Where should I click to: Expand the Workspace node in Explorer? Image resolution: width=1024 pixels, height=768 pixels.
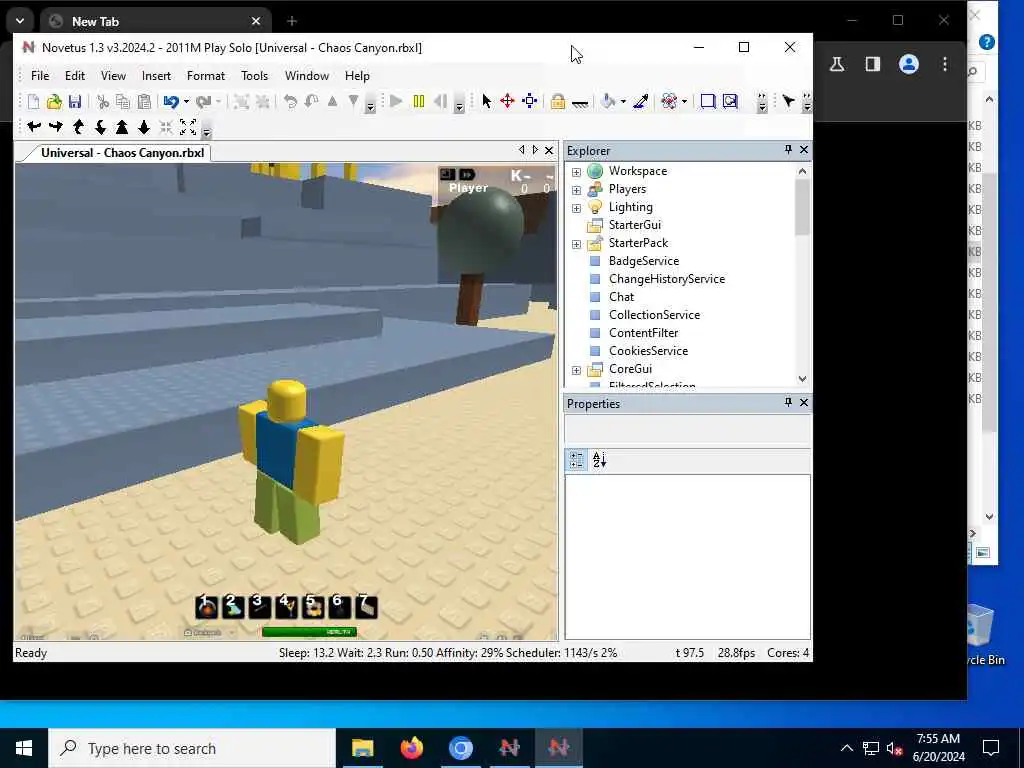[x=576, y=172]
